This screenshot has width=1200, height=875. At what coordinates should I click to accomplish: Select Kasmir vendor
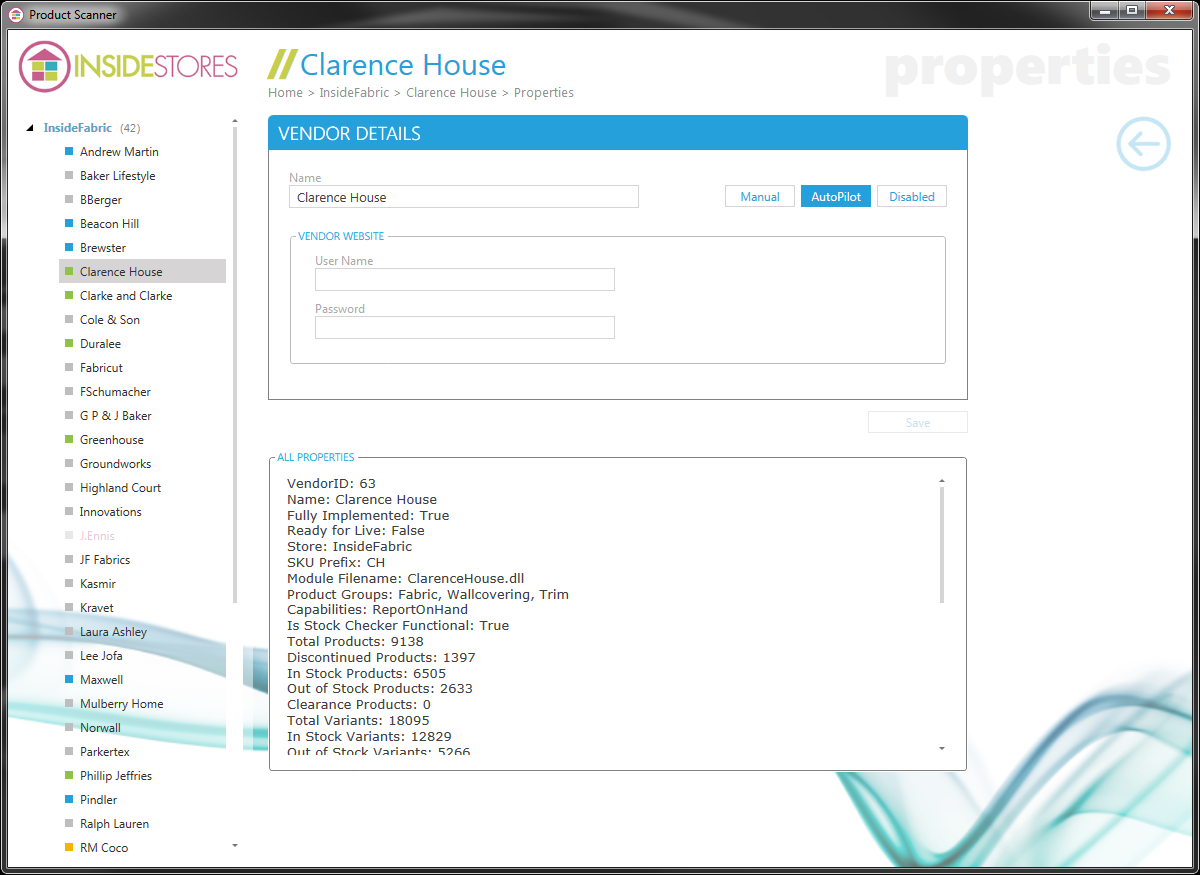pos(98,584)
